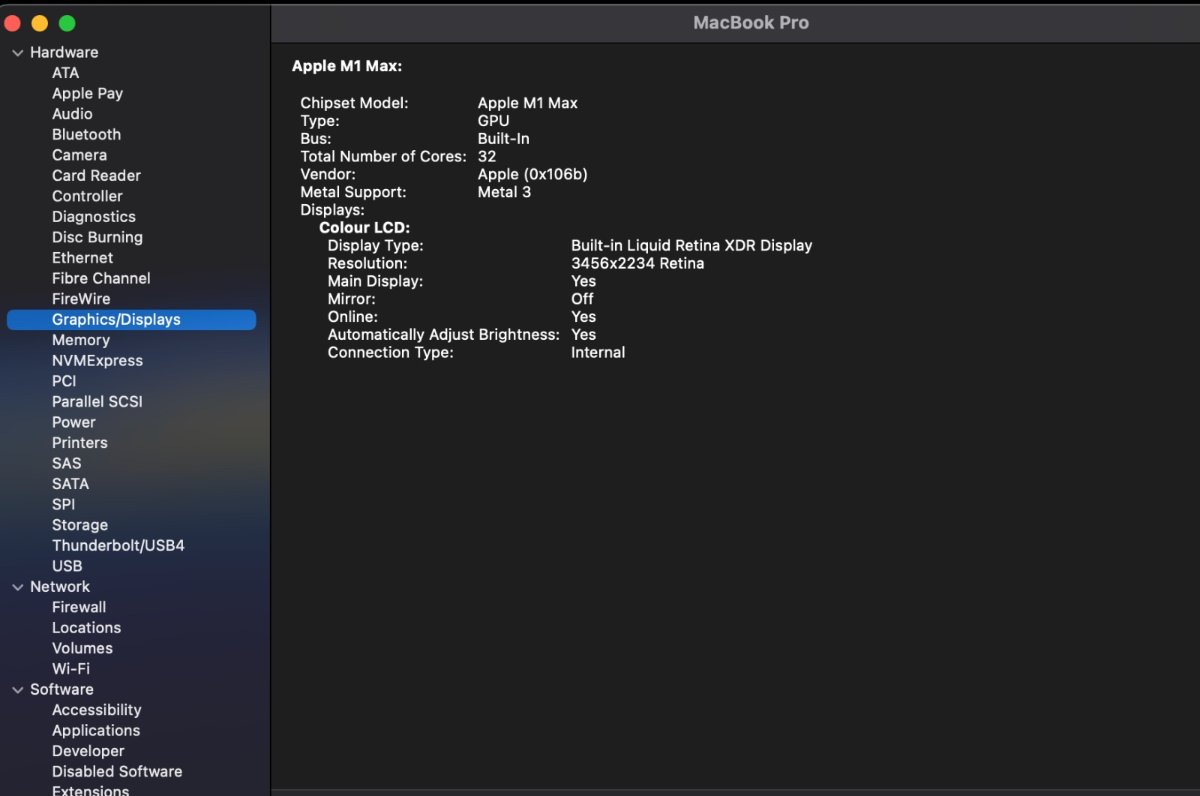Select NVMExpress in the sidebar
The width and height of the screenshot is (1200, 796).
(97, 361)
